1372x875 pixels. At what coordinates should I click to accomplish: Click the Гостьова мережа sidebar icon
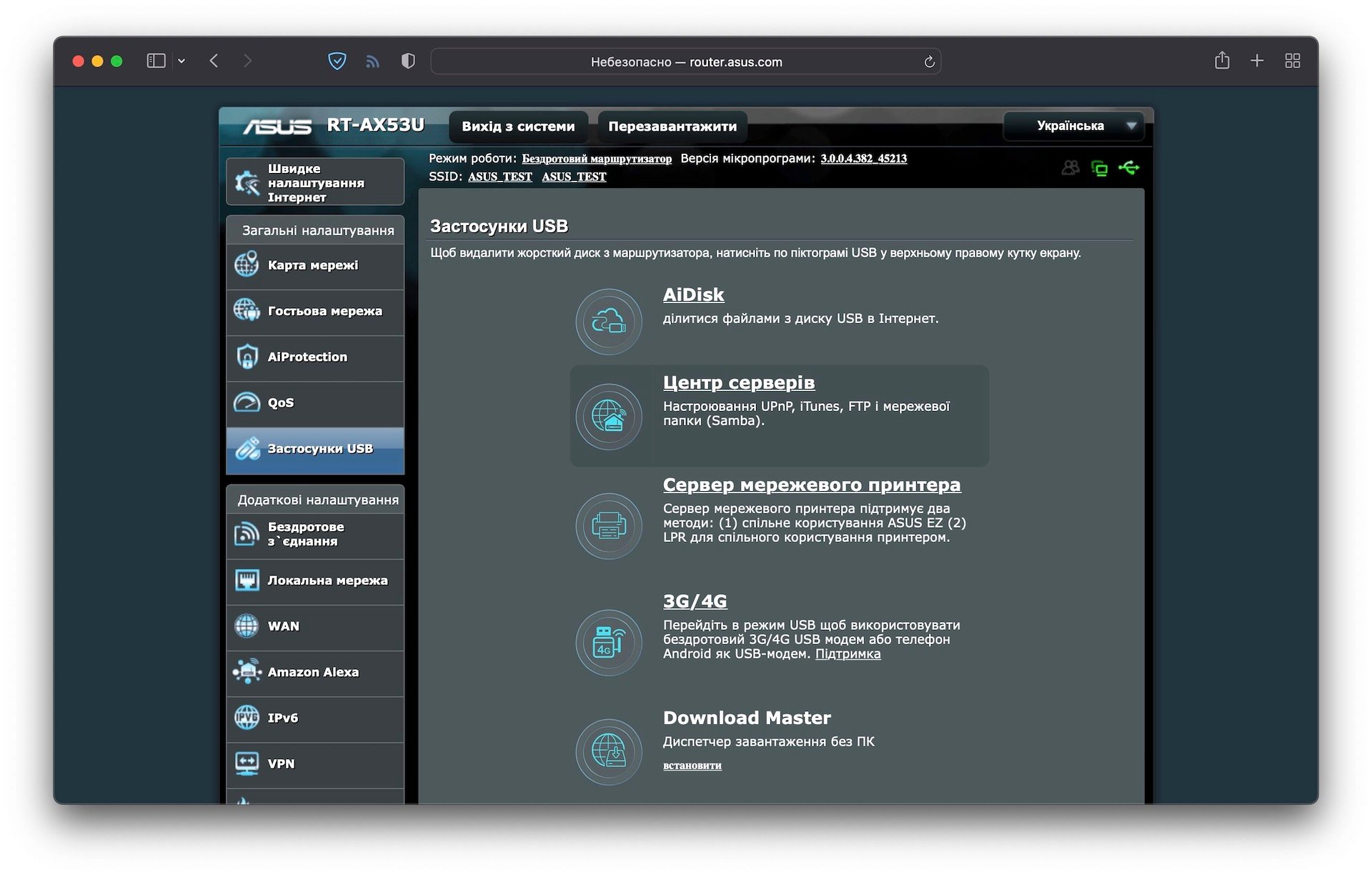(x=247, y=310)
